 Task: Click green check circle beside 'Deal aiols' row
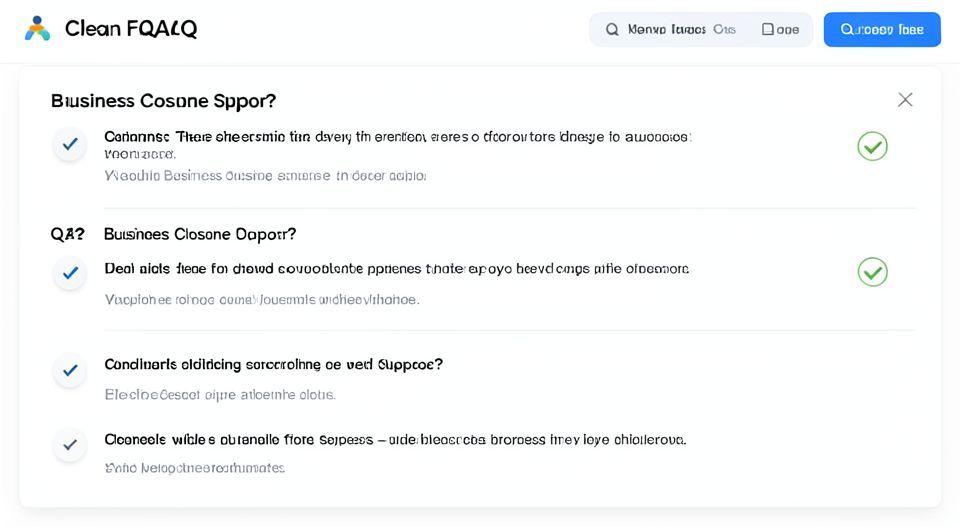(x=872, y=271)
